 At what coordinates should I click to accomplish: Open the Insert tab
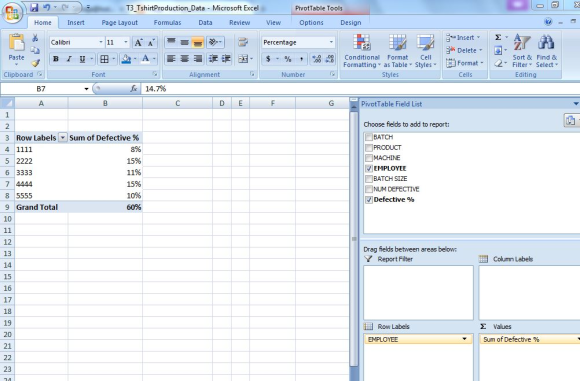pyautogui.click(x=76, y=23)
